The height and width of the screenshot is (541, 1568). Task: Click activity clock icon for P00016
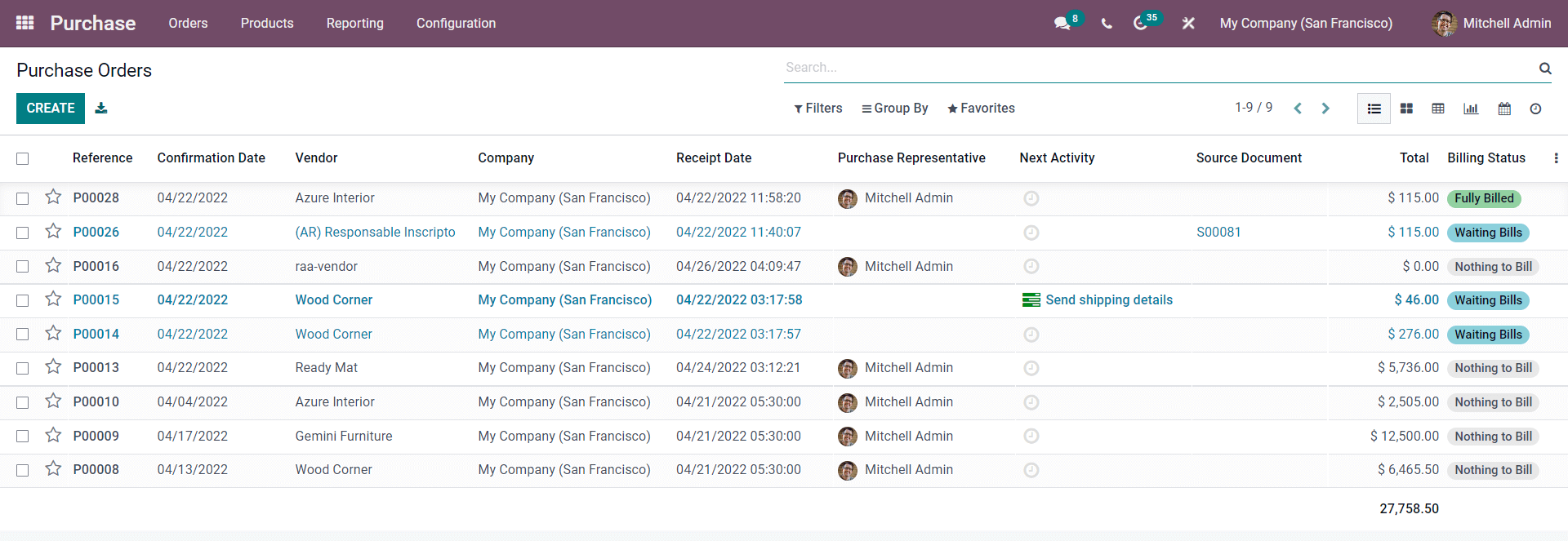1031,266
